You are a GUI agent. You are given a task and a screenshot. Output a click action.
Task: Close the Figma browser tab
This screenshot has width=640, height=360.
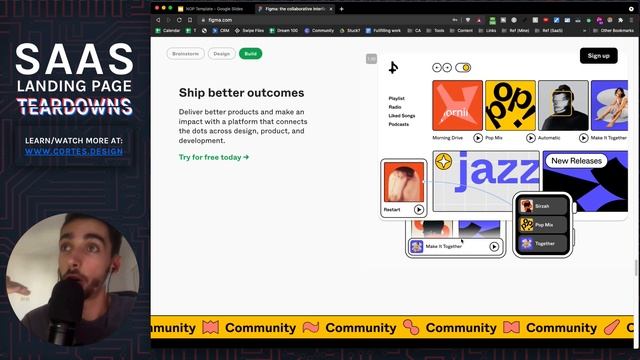(x=331, y=9)
